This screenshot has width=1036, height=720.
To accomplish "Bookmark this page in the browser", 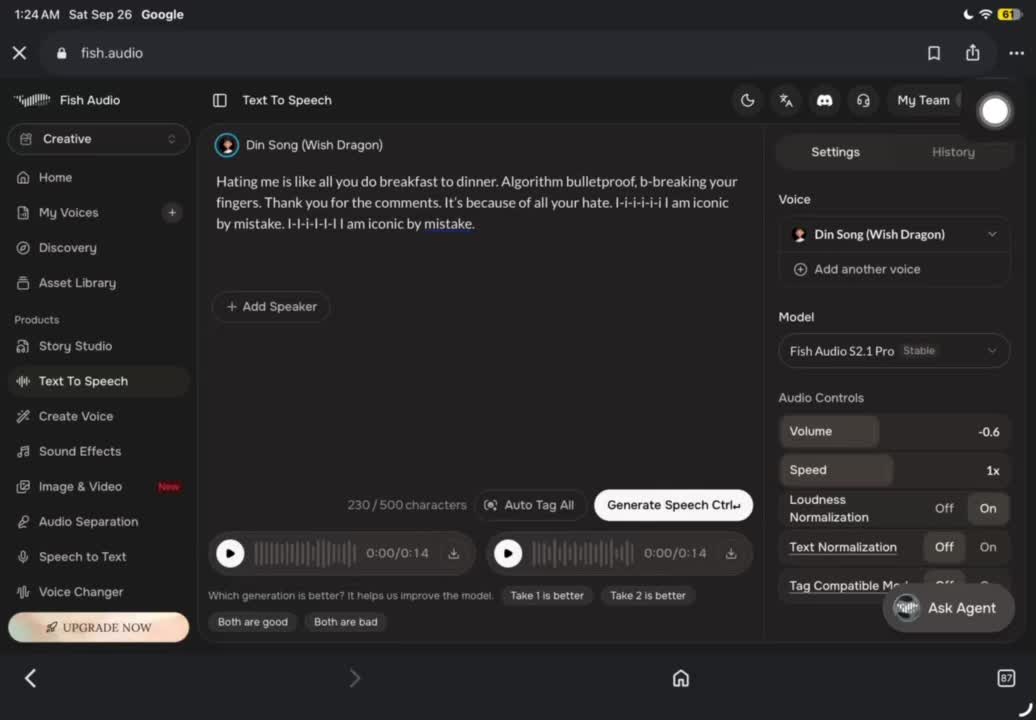I will coord(934,53).
